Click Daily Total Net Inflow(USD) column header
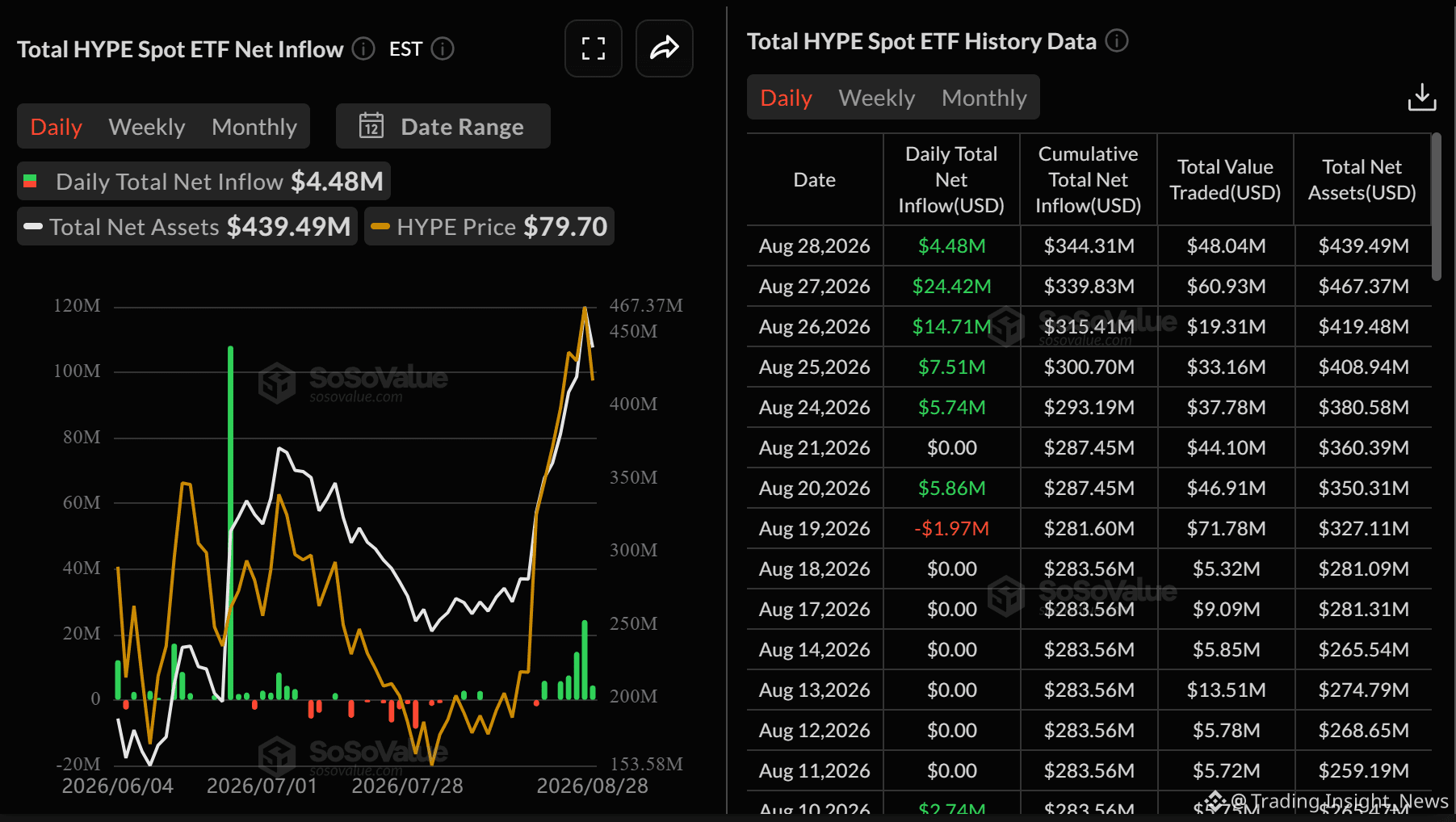 (951, 179)
